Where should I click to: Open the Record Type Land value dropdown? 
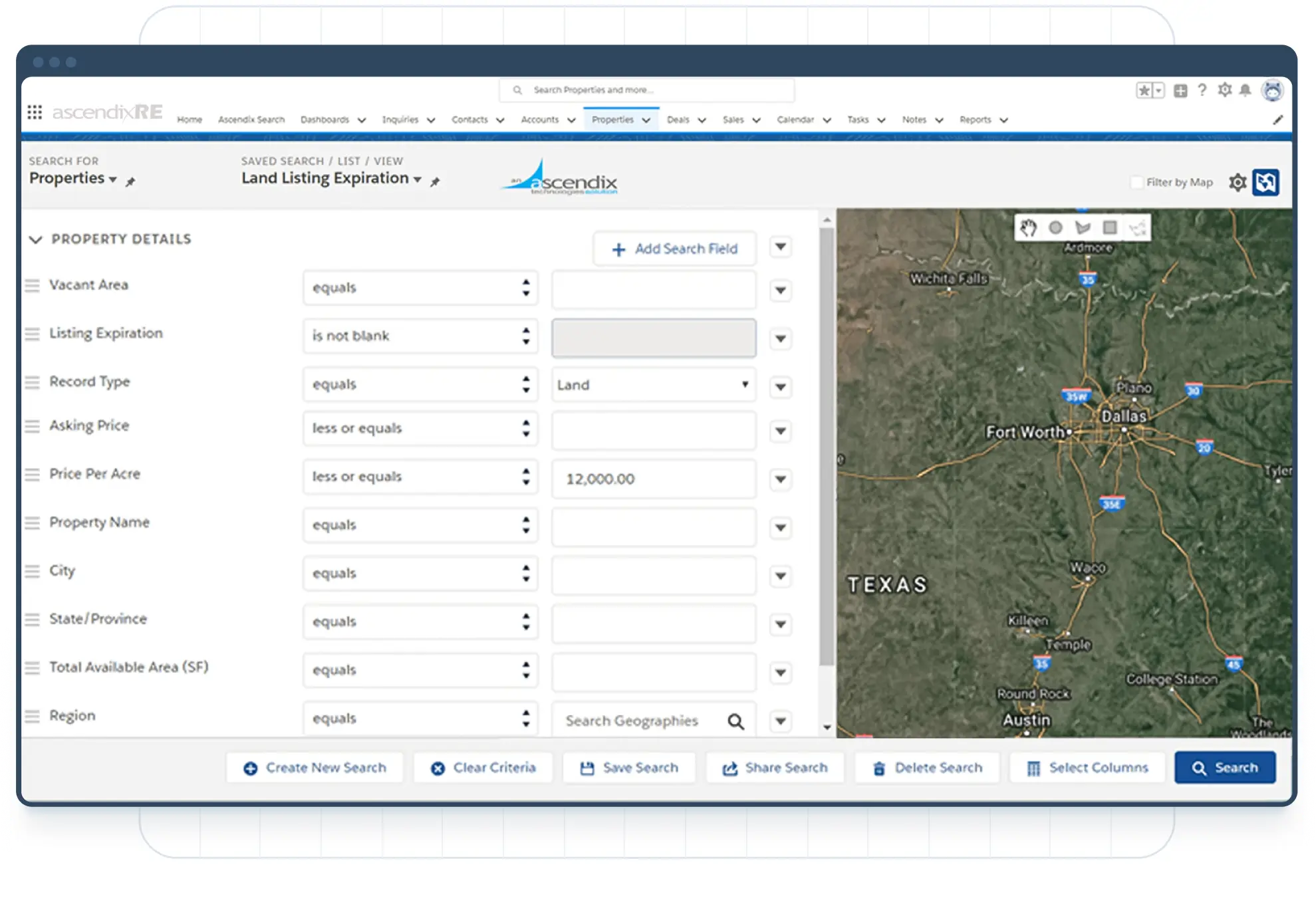click(x=654, y=385)
